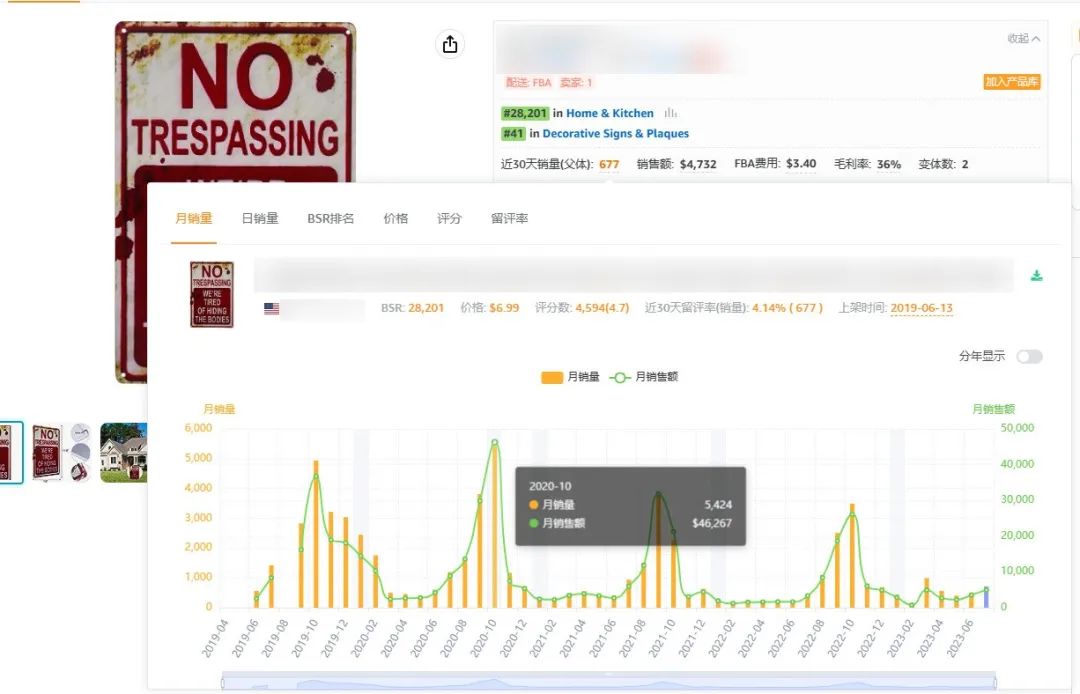
Task: Click the price value $6.99
Action: [x=504, y=308]
